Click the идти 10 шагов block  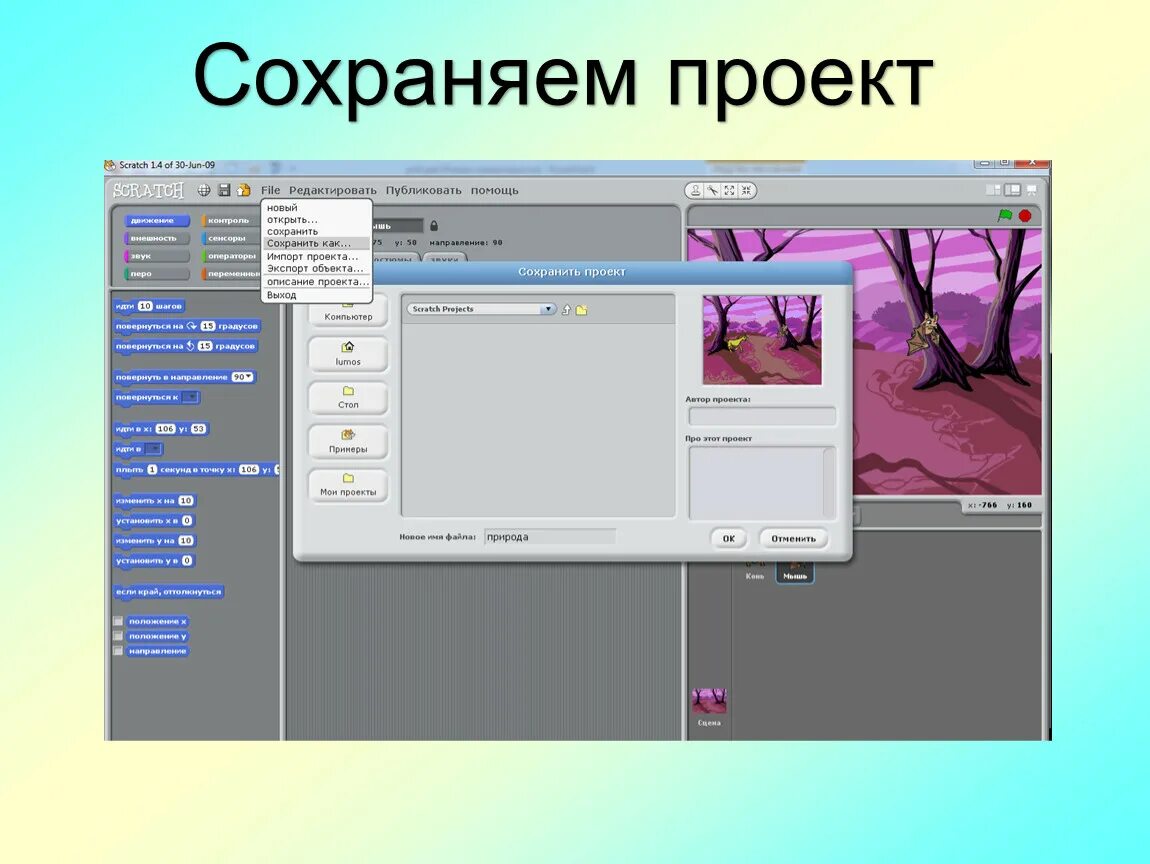(149, 306)
